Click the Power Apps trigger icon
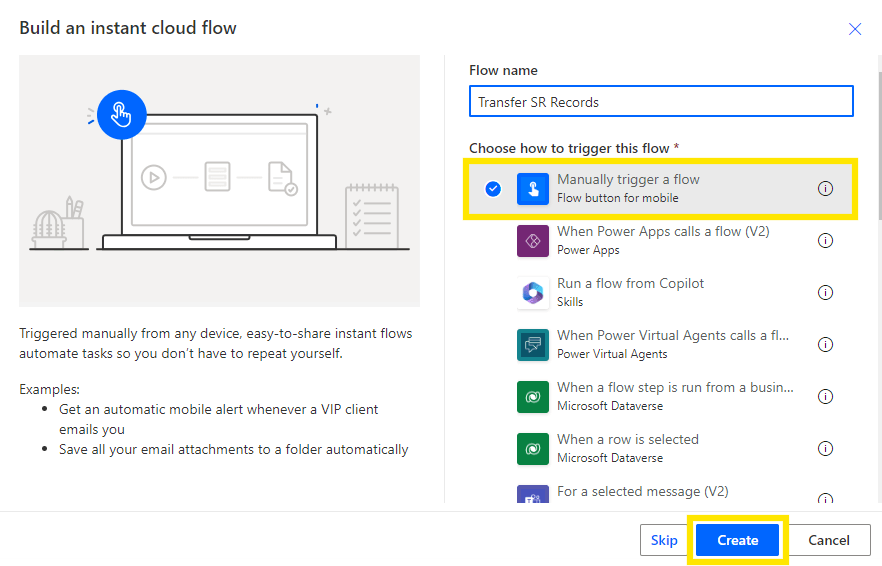 533,240
